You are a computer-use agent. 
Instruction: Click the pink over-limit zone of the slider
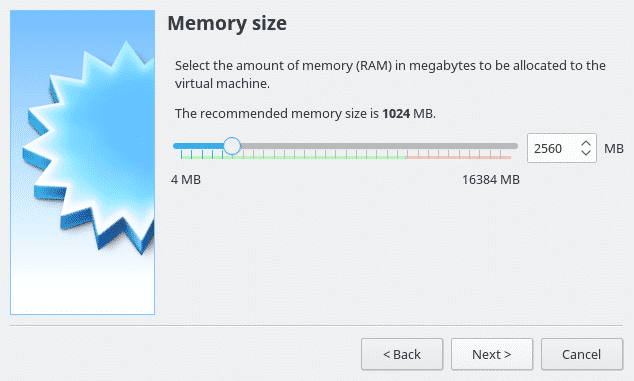pyautogui.click(x=459, y=157)
